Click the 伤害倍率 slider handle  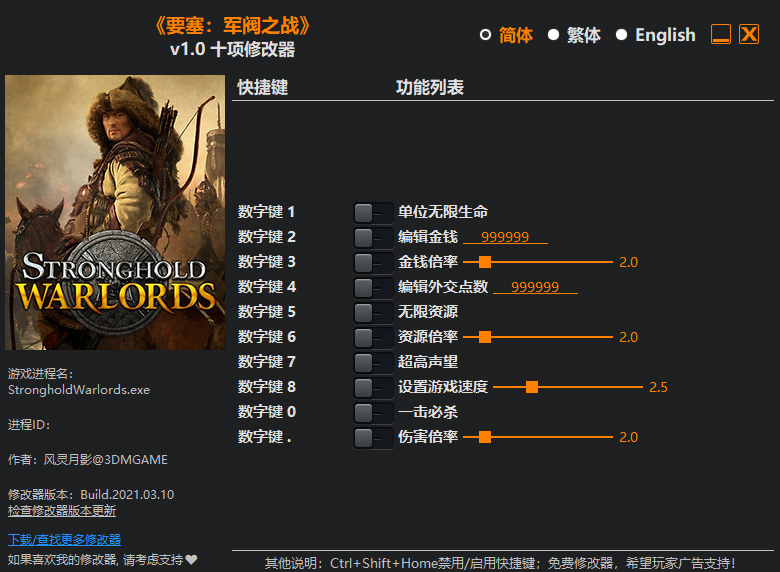(485, 437)
